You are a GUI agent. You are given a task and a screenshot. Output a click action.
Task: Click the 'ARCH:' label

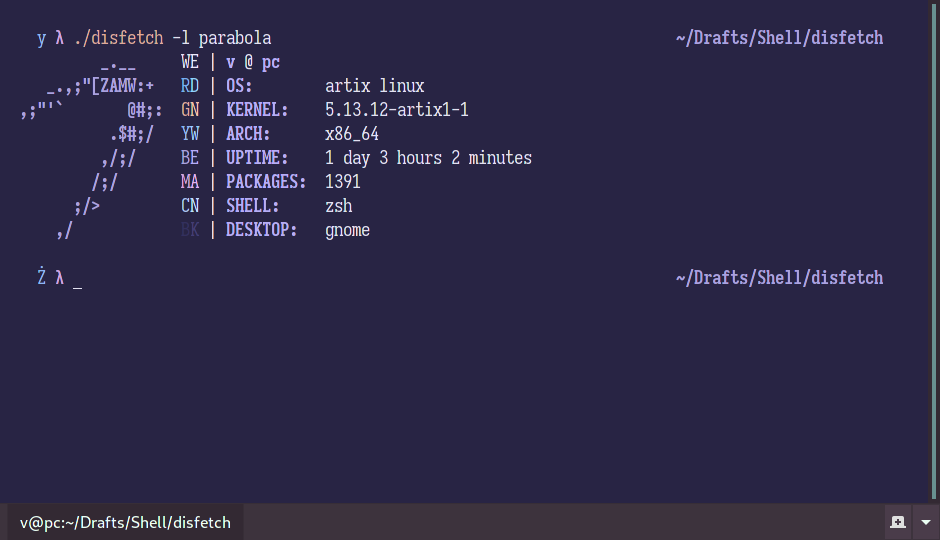coord(248,134)
